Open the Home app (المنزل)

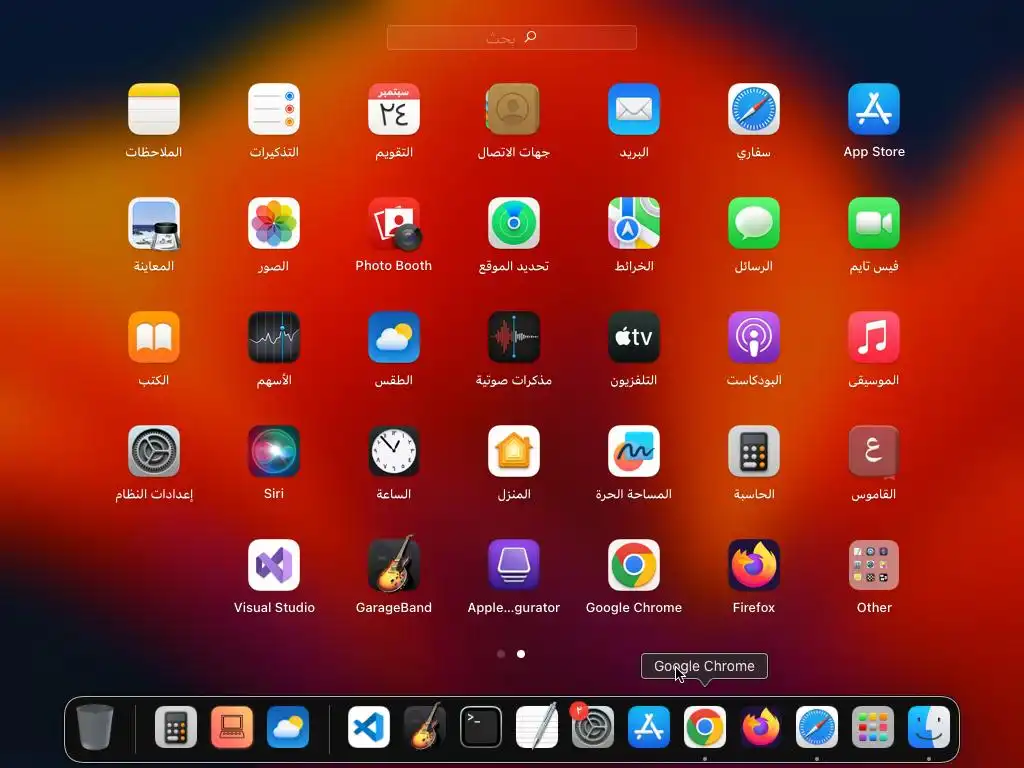tap(513, 451)
